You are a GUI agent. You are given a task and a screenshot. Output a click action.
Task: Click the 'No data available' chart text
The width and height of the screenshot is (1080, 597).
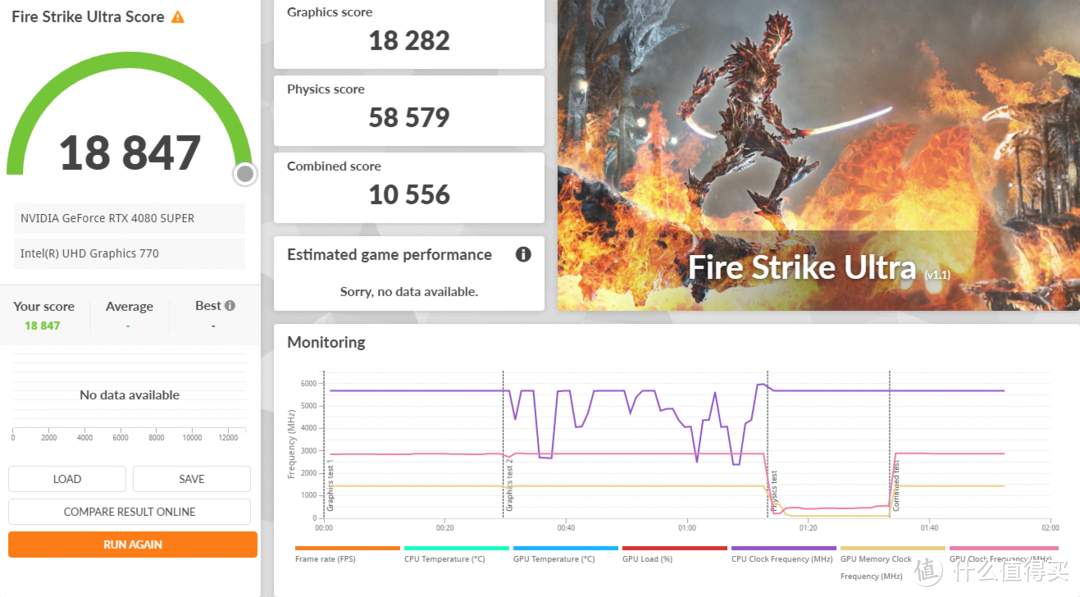(129, 395)
